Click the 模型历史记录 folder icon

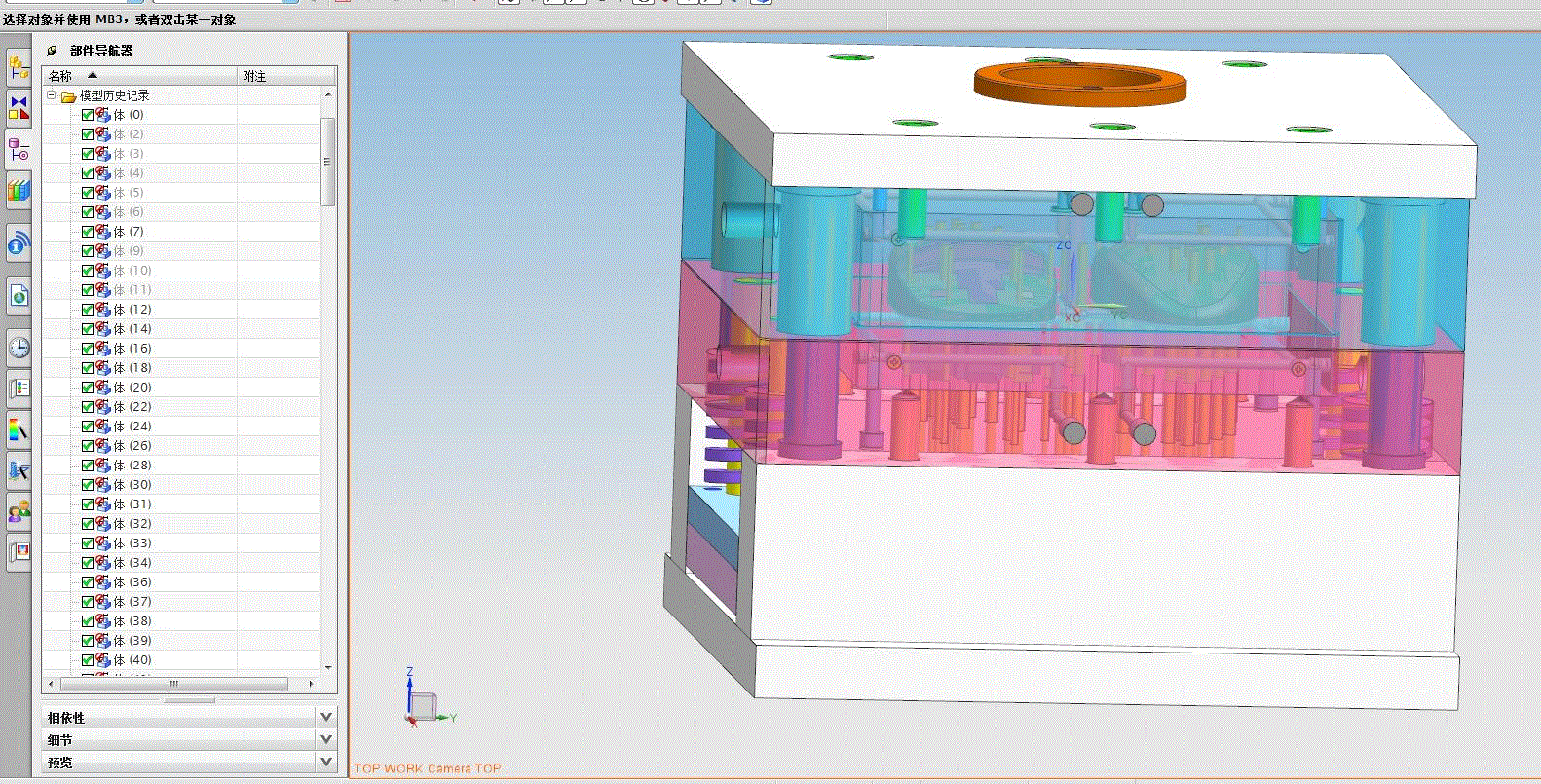click(x=68, y=95)
